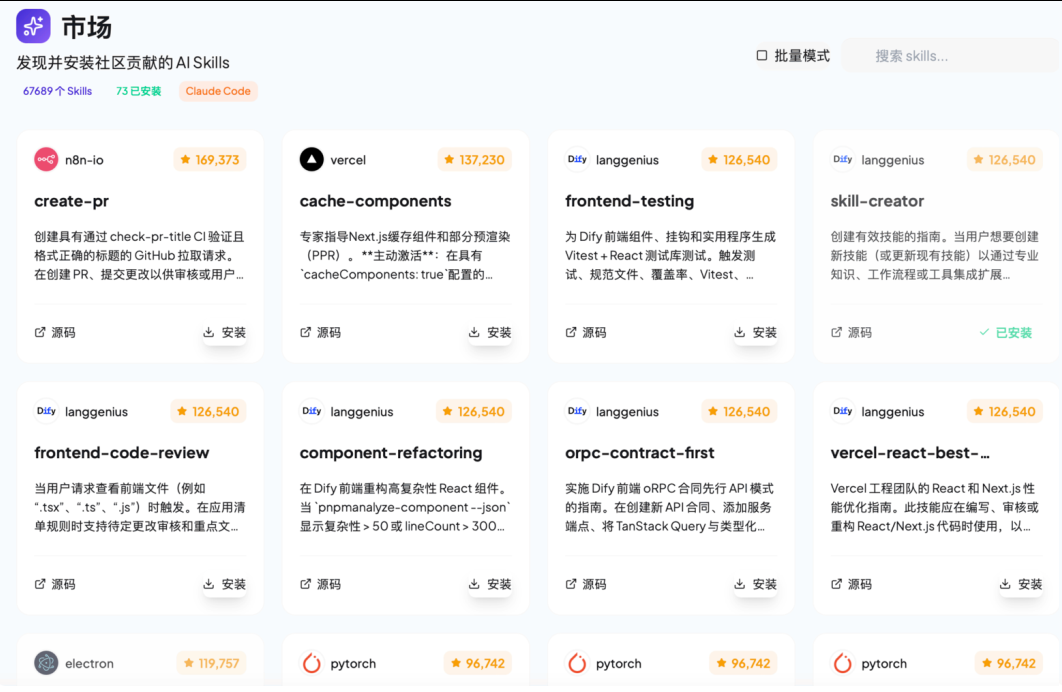1062x692 pixels.
Task: Click 已安装 status on skill-creator card
Action: (1006, 332)
